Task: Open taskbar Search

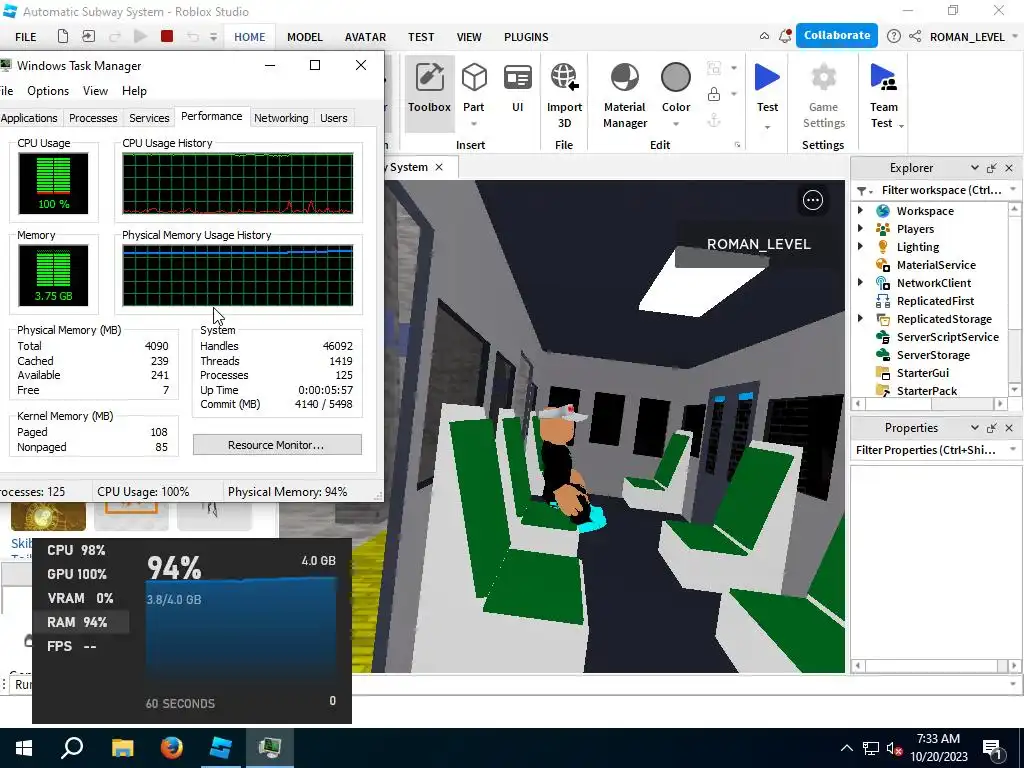Action: tap(72, 748)
